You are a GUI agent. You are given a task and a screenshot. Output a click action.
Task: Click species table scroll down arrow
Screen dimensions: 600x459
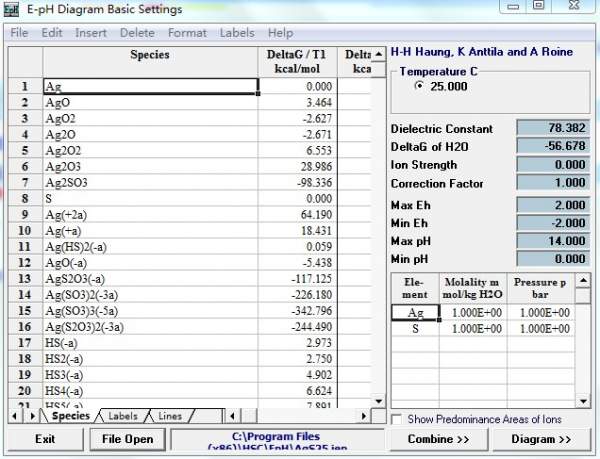pyautogui.click(x=378, y=401)
